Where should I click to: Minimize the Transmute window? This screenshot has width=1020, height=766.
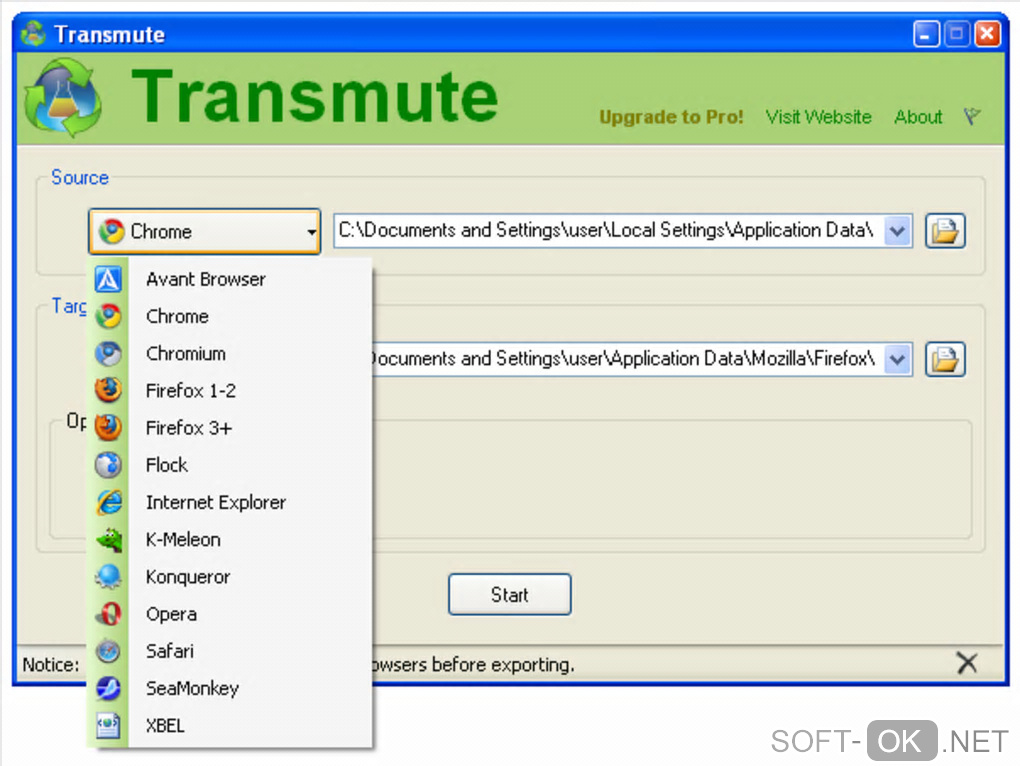point(926,34)
